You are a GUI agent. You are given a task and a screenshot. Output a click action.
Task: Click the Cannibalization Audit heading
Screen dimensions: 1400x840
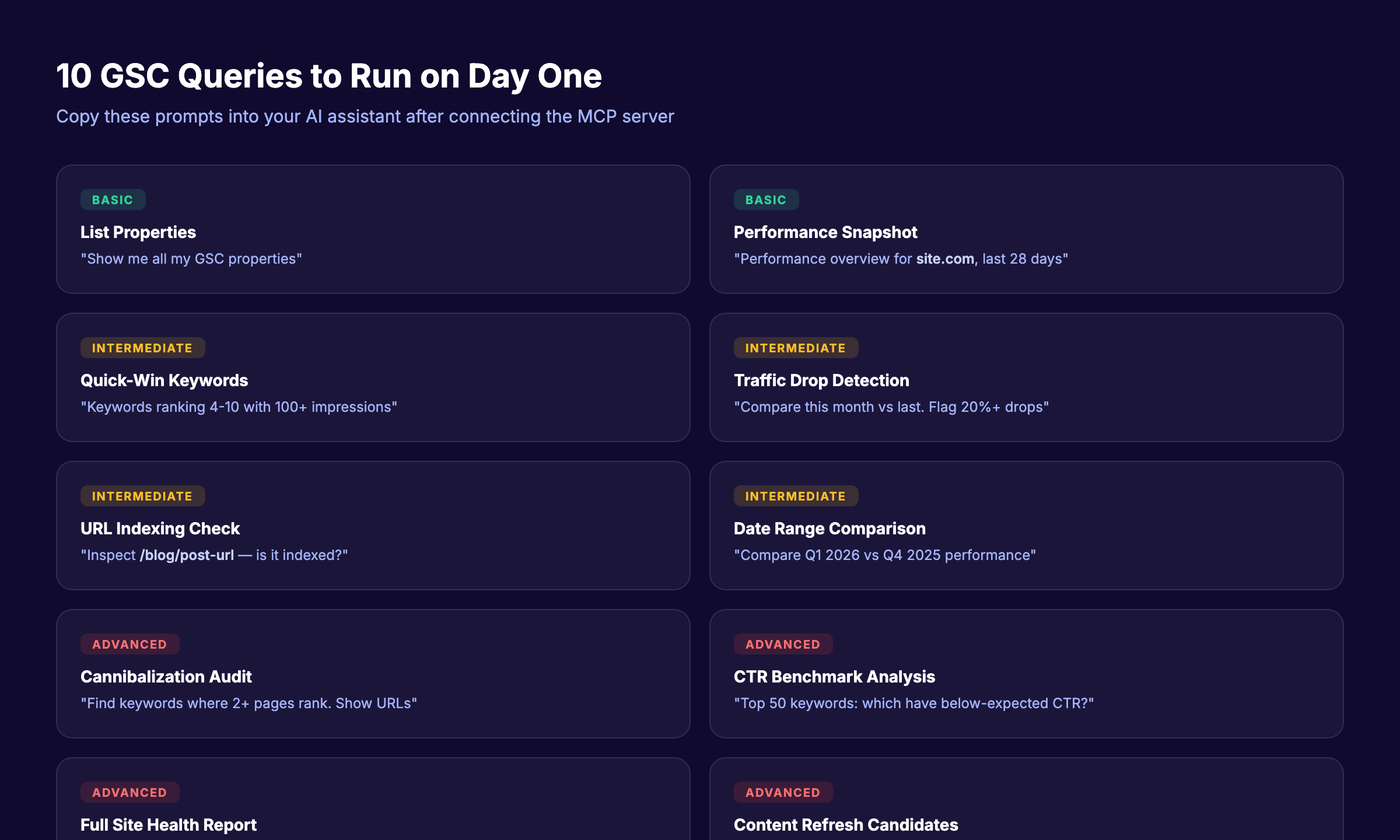[166, 677]
